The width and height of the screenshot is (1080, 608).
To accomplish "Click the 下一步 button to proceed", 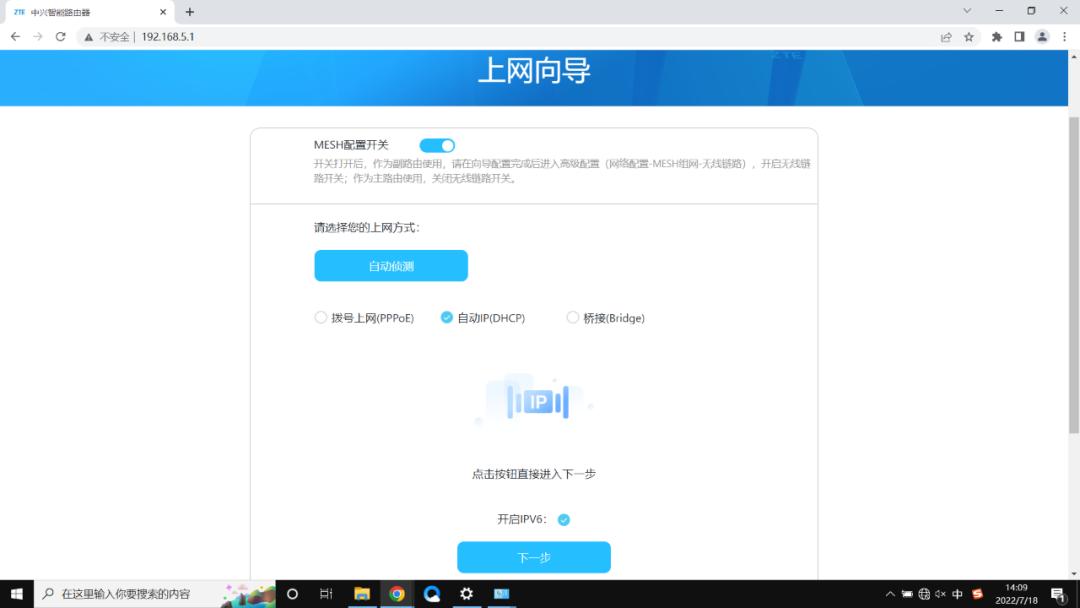I will click(533, 557).
